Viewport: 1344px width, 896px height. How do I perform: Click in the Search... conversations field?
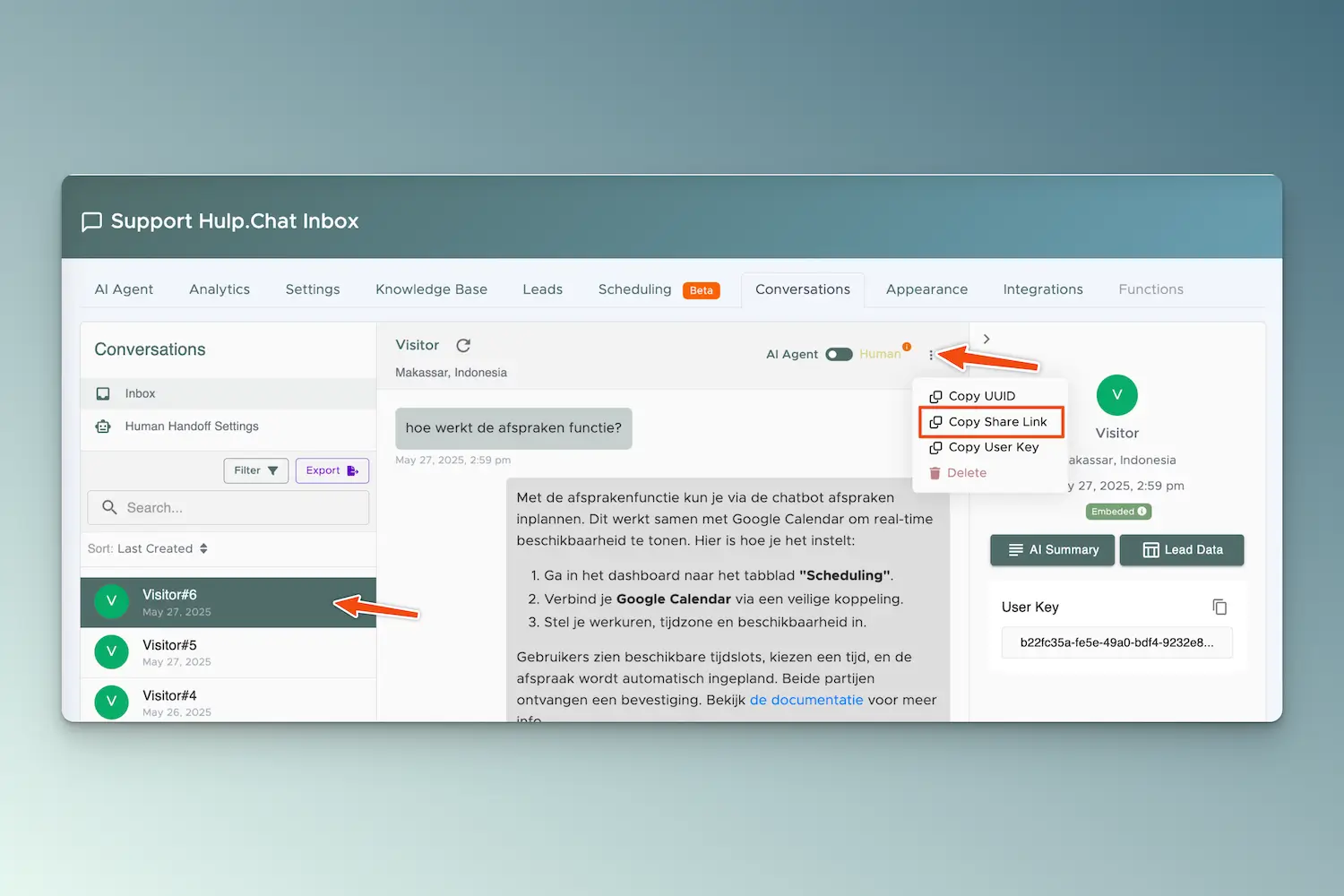[228, 507]
